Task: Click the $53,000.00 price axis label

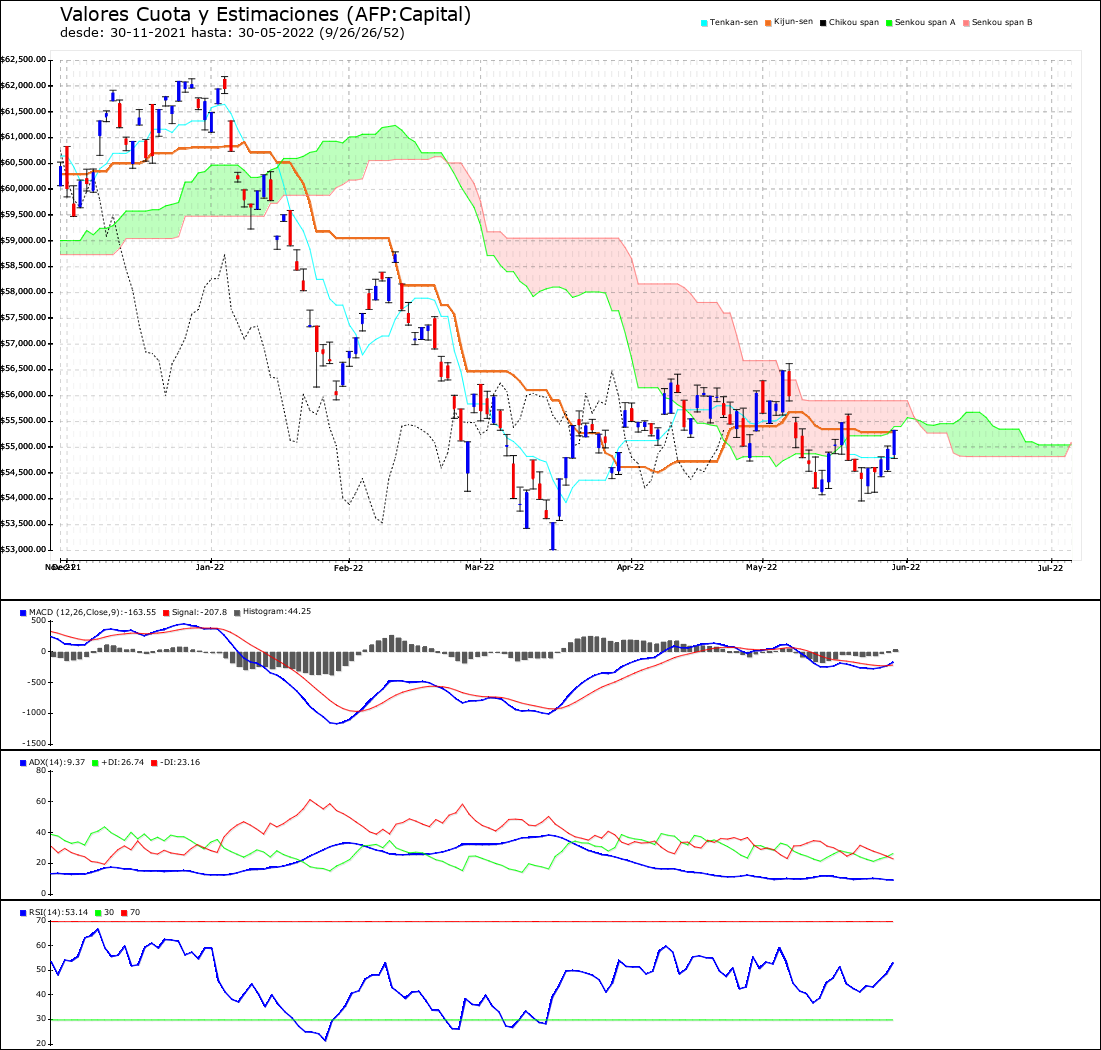Action: (23, 549)
